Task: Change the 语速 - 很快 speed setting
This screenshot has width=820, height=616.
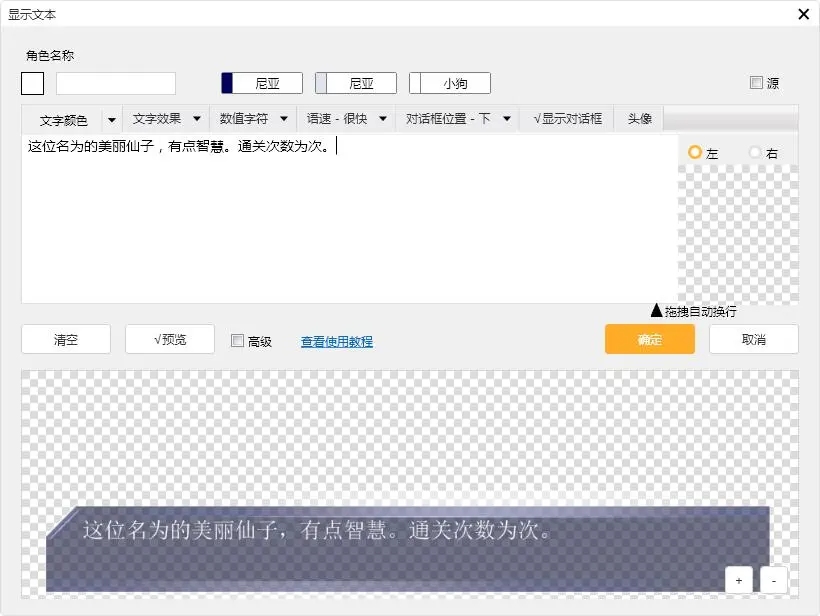Action: coord(346,118)
